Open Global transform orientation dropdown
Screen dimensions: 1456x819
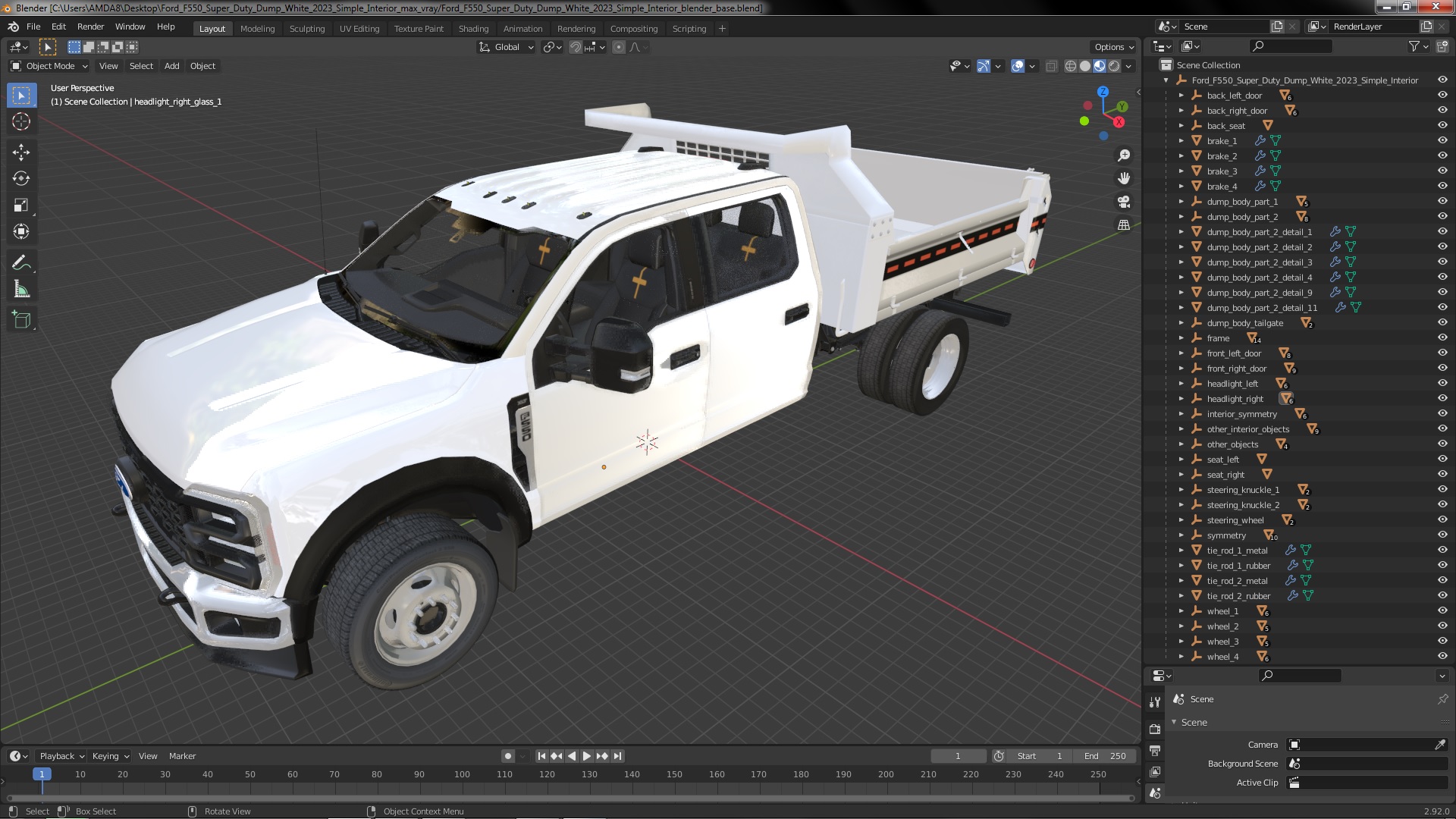506,47
